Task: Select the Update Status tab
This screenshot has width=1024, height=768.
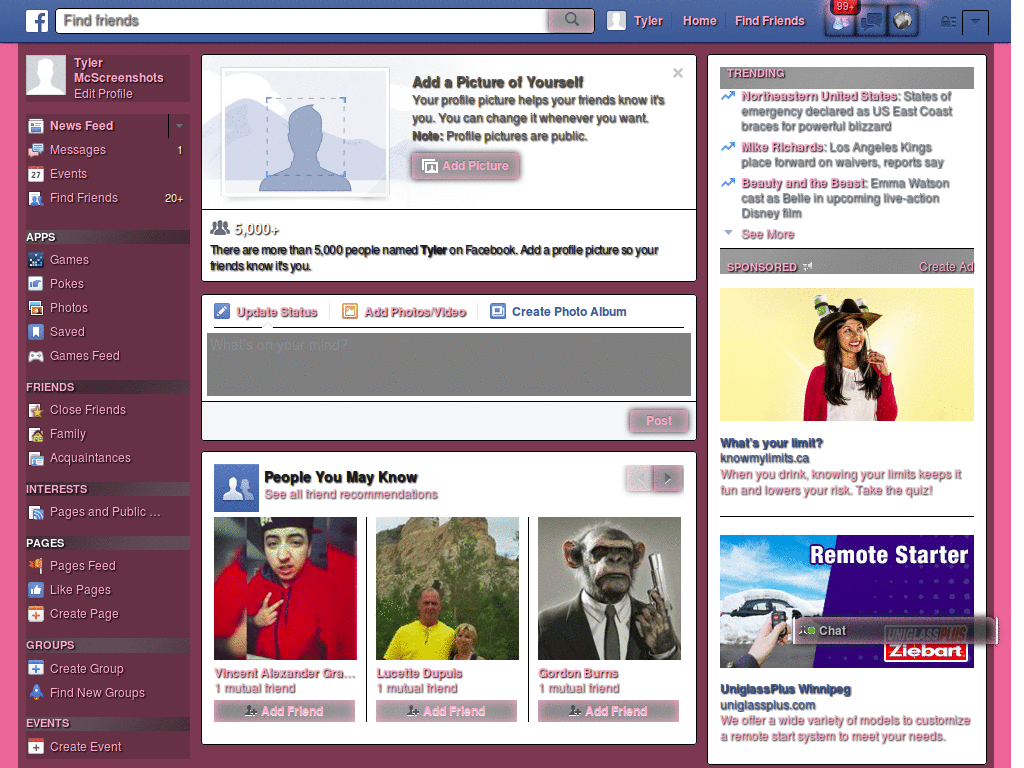Action: coord(266,312)
